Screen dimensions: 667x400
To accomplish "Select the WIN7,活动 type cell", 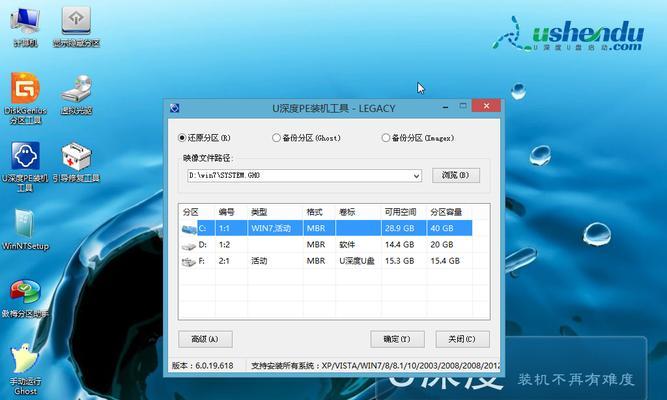I will pyautogui.click(x=275, y=228).
